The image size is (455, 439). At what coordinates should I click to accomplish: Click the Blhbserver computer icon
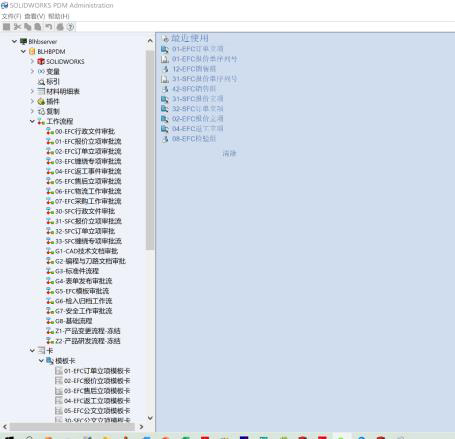click(23, 41)
